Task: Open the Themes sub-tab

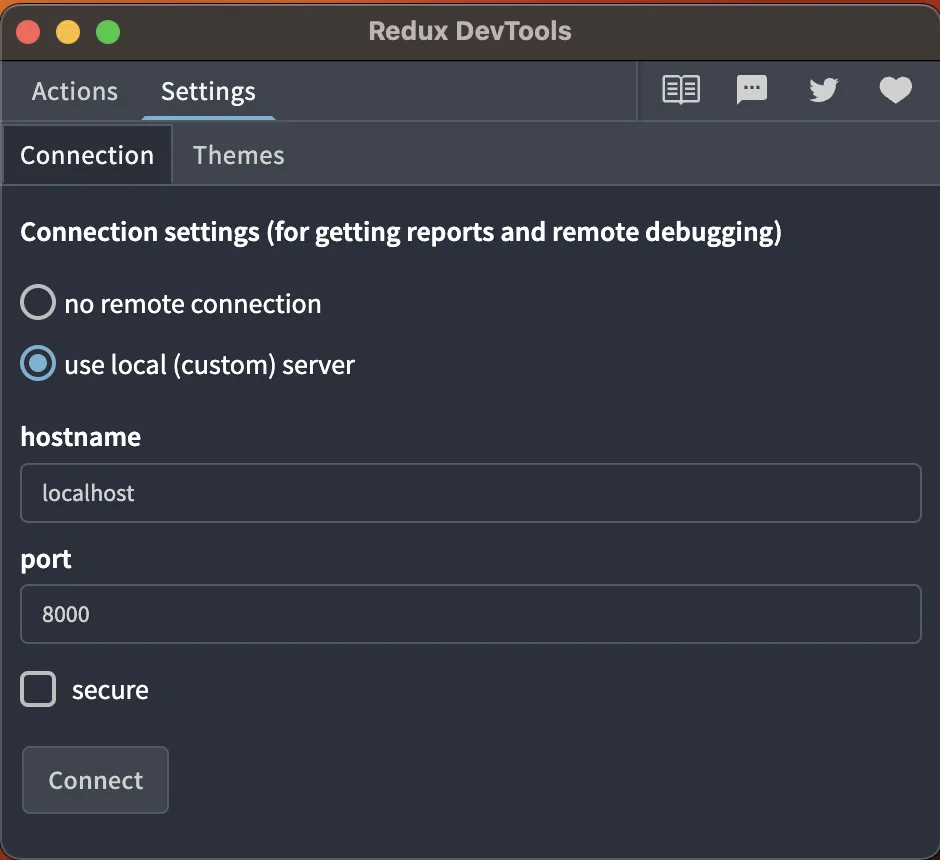Action: (x=238, y=155)
